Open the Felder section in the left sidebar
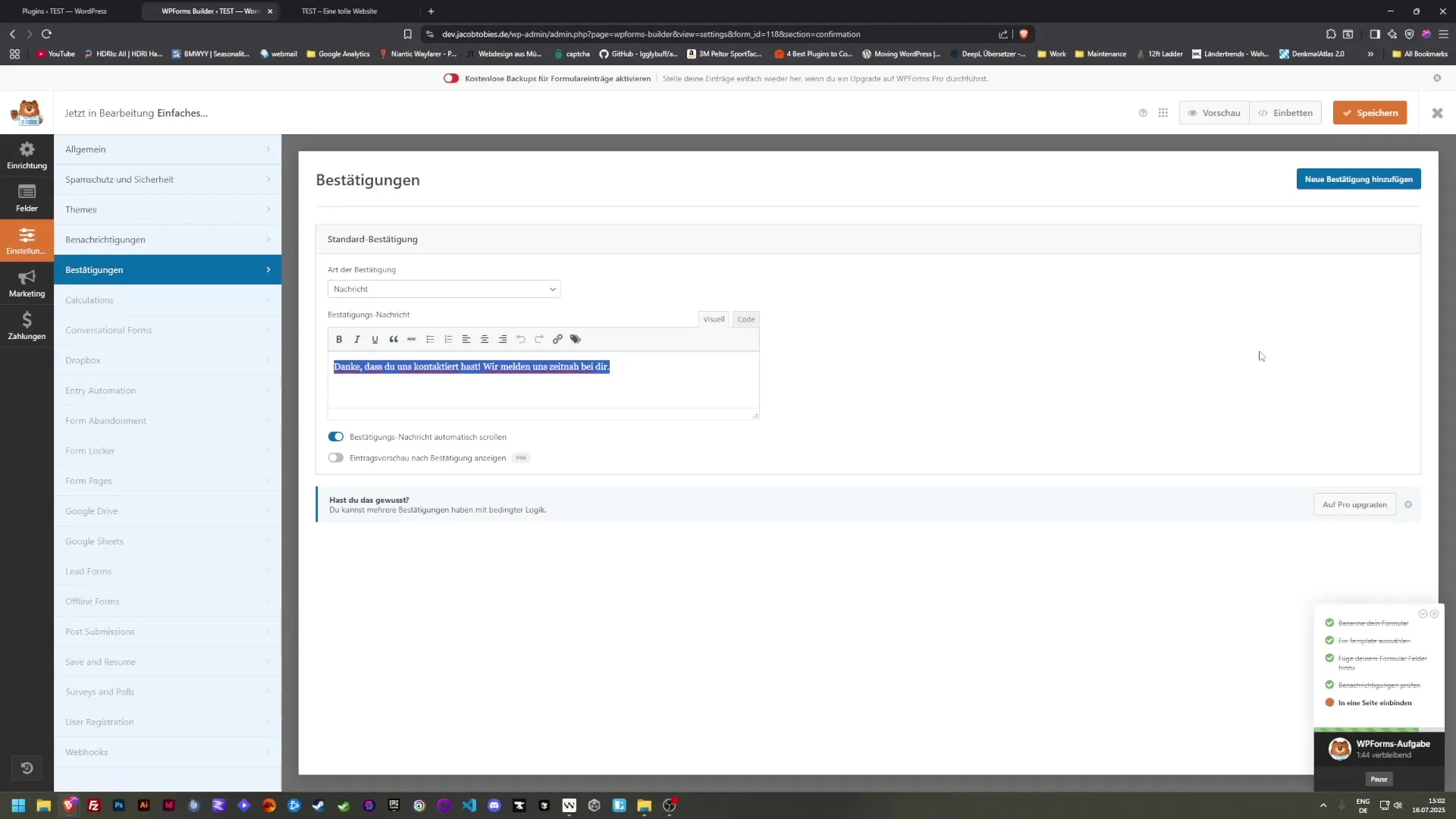Image resolution: width=1456 pixels, height=819 pixels. (x=27, y=197)
